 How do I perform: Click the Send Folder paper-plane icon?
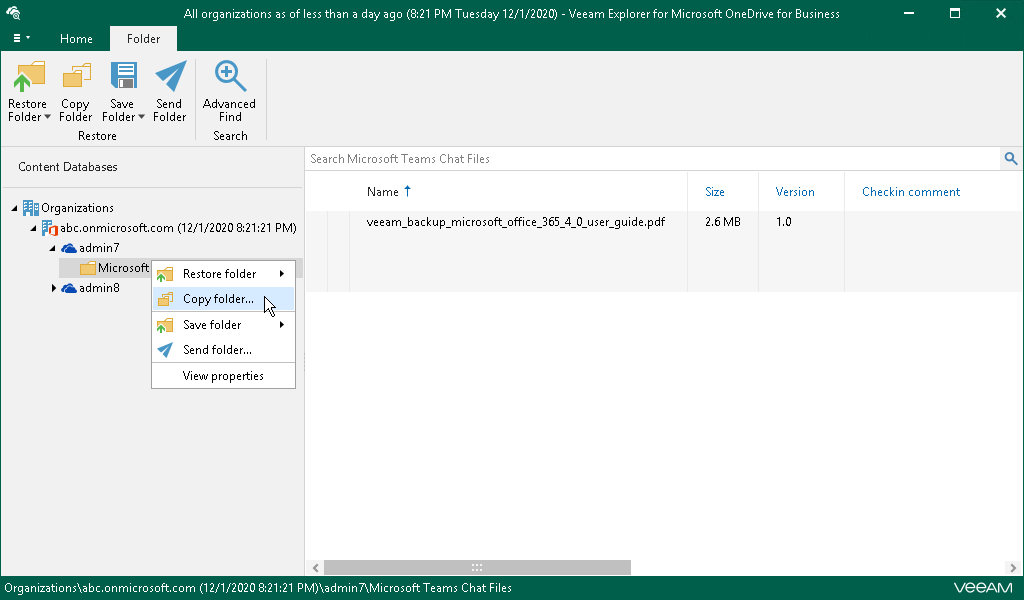pyautogui.click(x=170, y=76)
